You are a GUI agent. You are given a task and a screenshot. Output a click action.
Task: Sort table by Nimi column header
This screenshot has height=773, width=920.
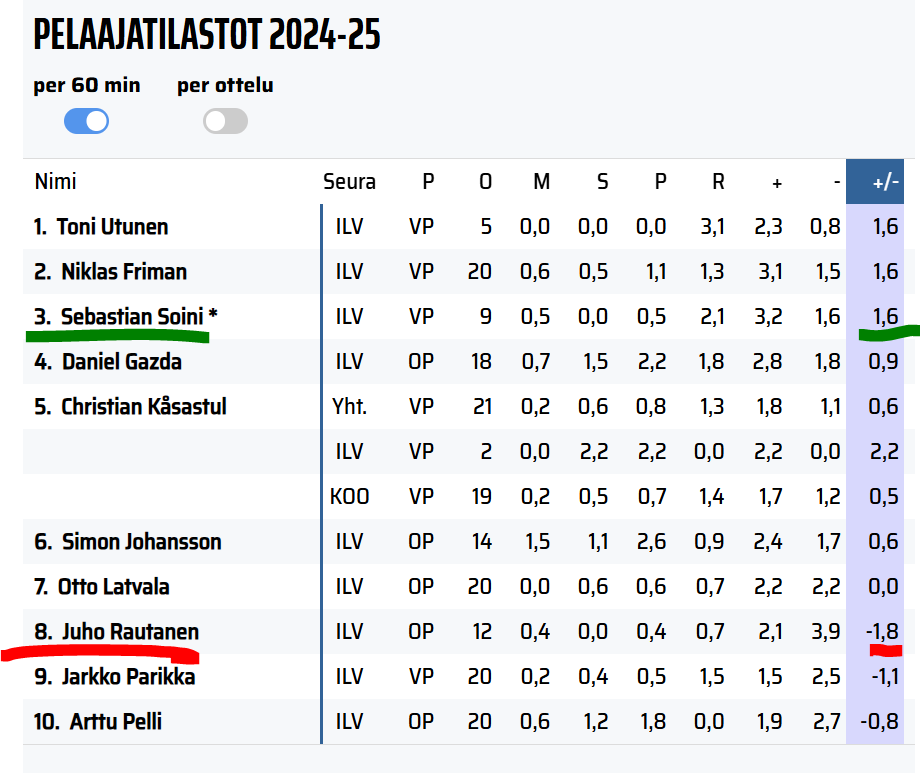click(x=55, y=182)
